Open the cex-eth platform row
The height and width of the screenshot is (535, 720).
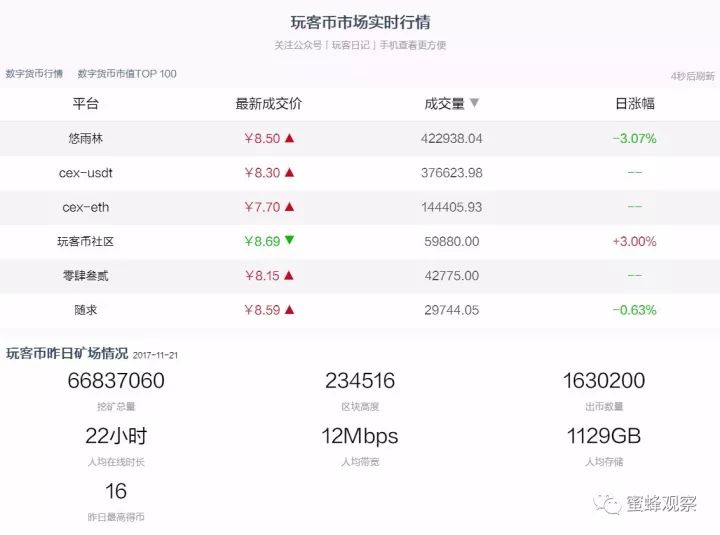[360, 207]
